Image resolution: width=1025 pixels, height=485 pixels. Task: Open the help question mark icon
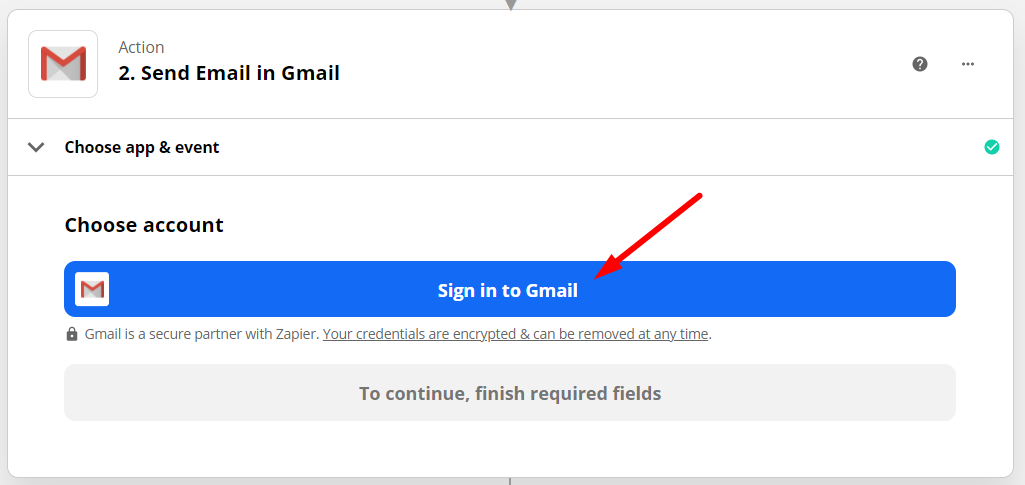tap(920, 64)
